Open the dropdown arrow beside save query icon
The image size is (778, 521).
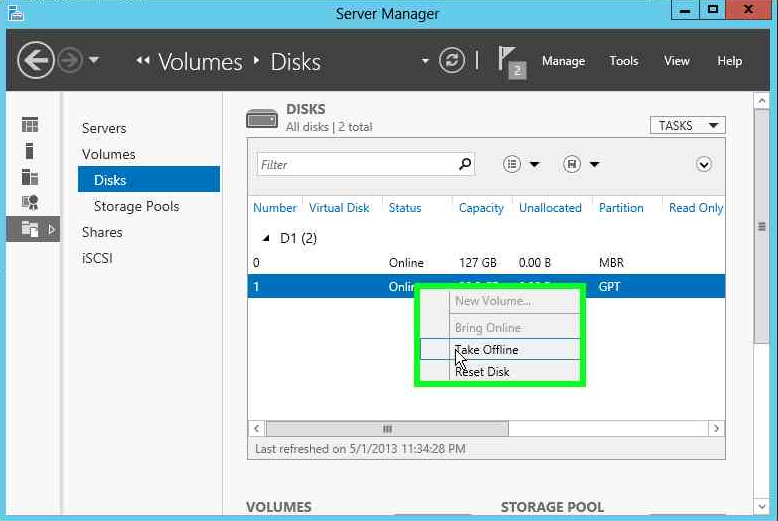594,164
